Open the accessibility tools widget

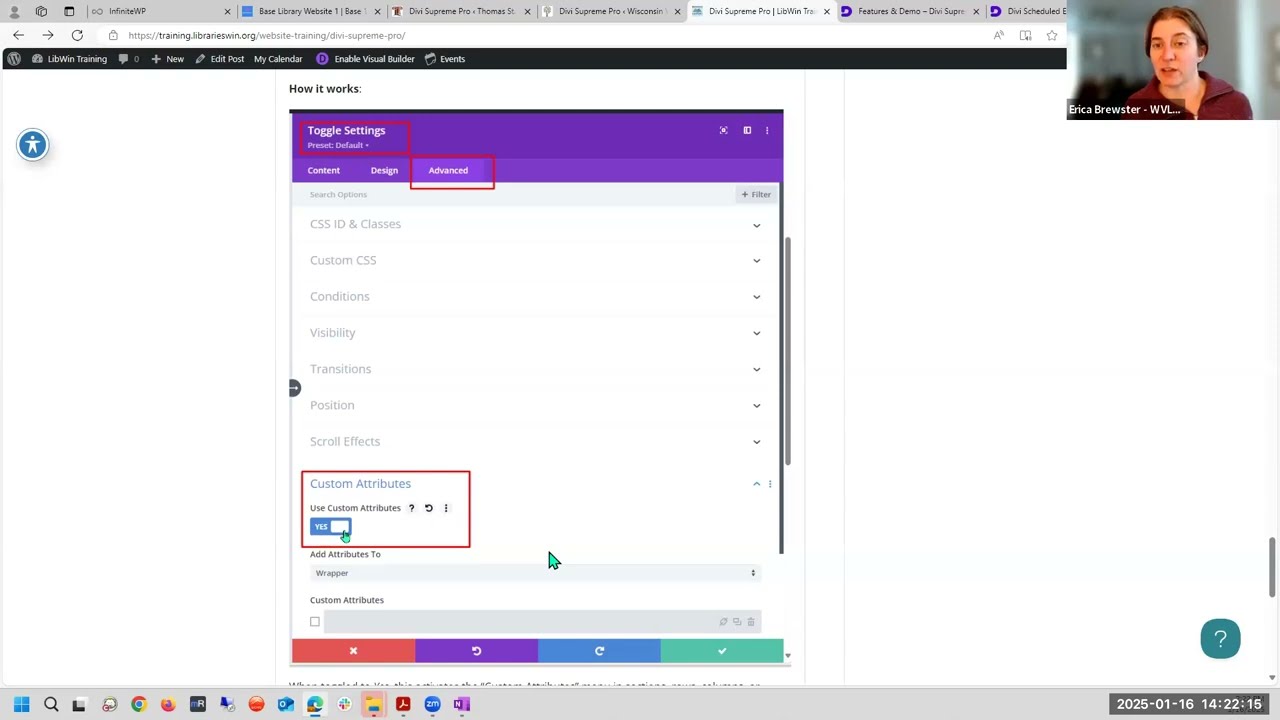33,145
